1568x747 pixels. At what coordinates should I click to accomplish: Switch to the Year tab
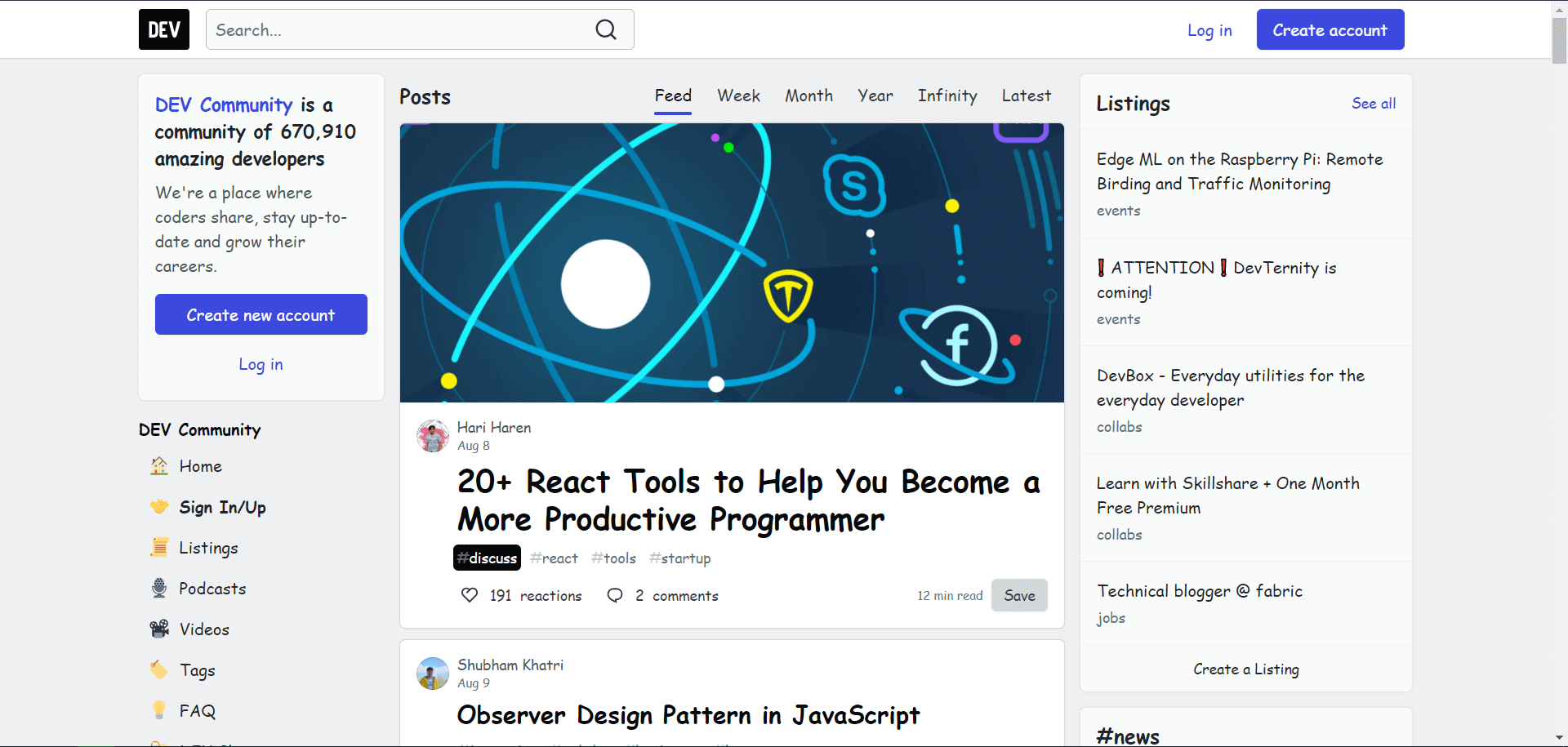875,96
